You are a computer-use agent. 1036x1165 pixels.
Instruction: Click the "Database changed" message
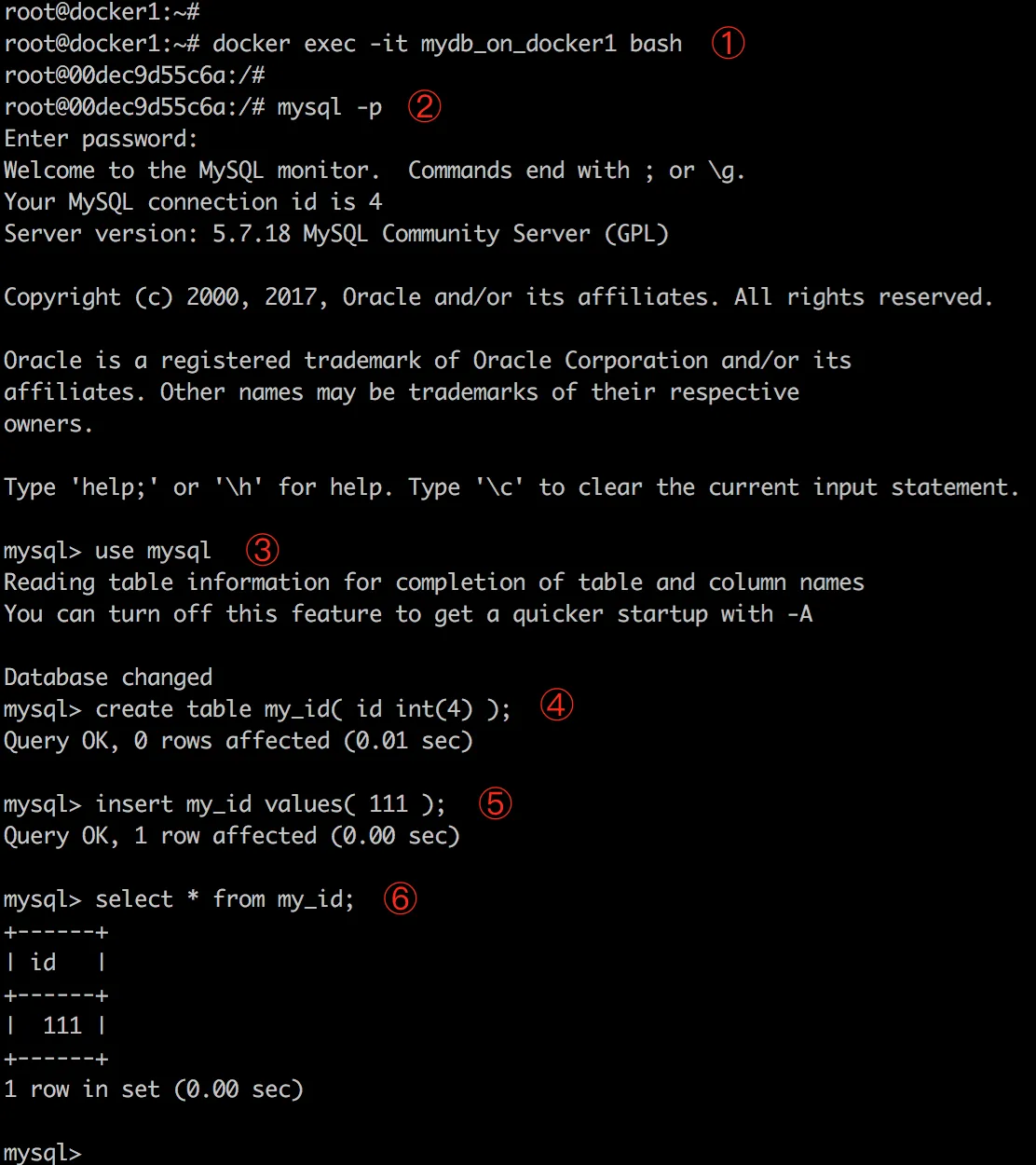click(108, 678)
